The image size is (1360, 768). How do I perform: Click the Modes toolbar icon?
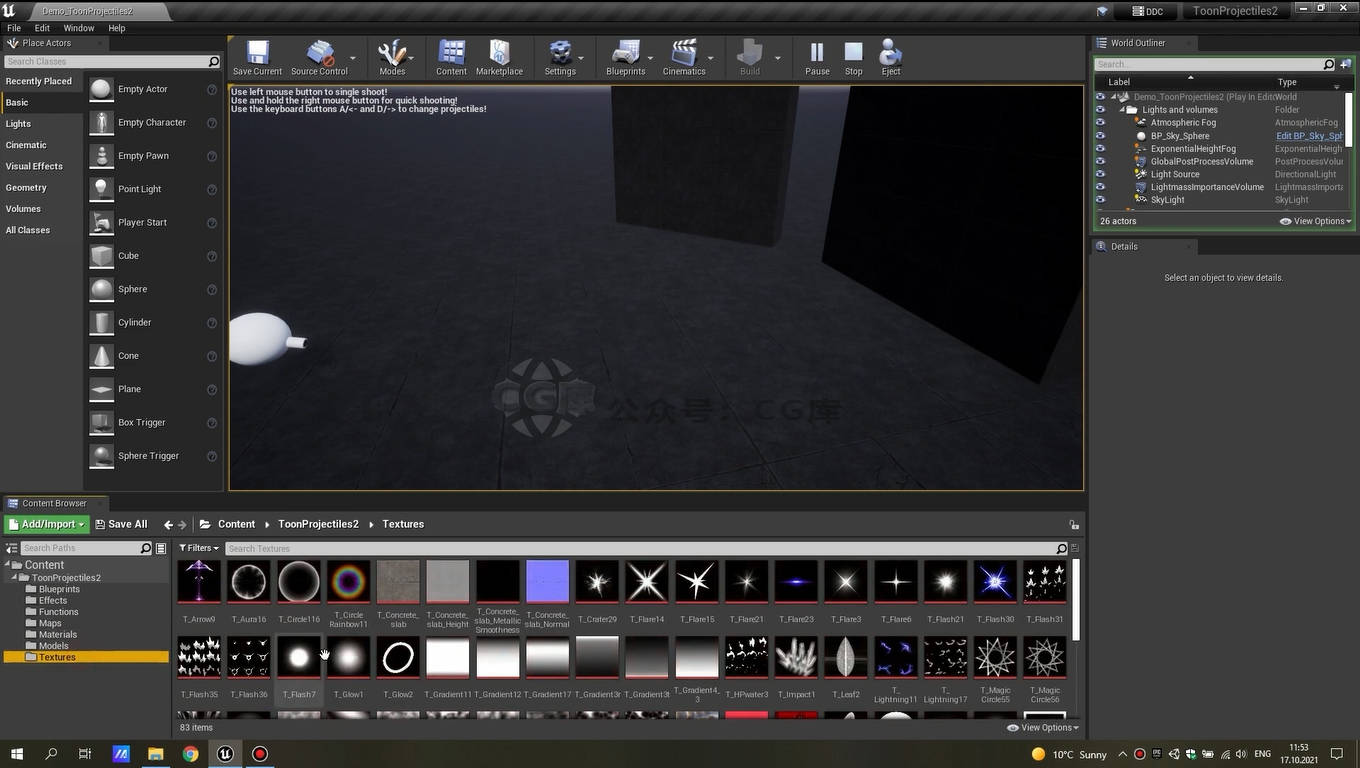pos(391,57)
